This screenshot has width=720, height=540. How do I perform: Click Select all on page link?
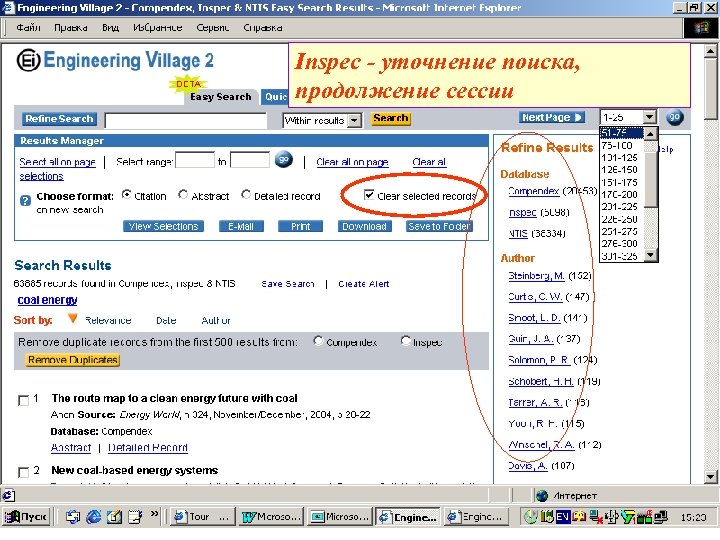(x=57, y=162)
